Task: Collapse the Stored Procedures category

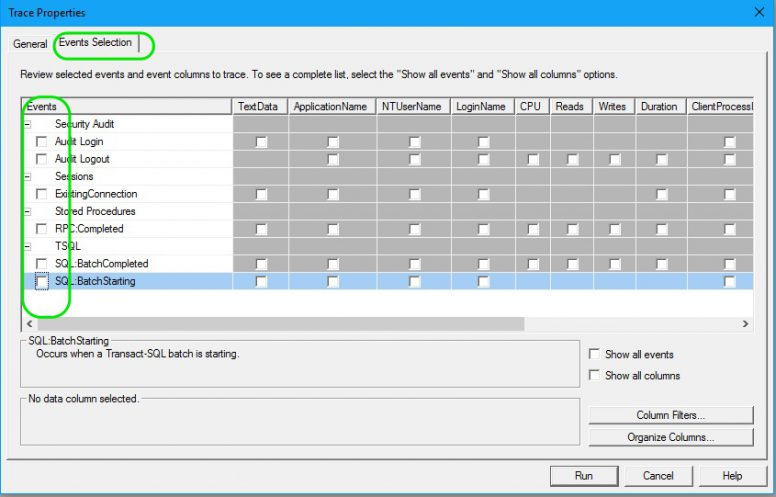Action: click(28, 211)
